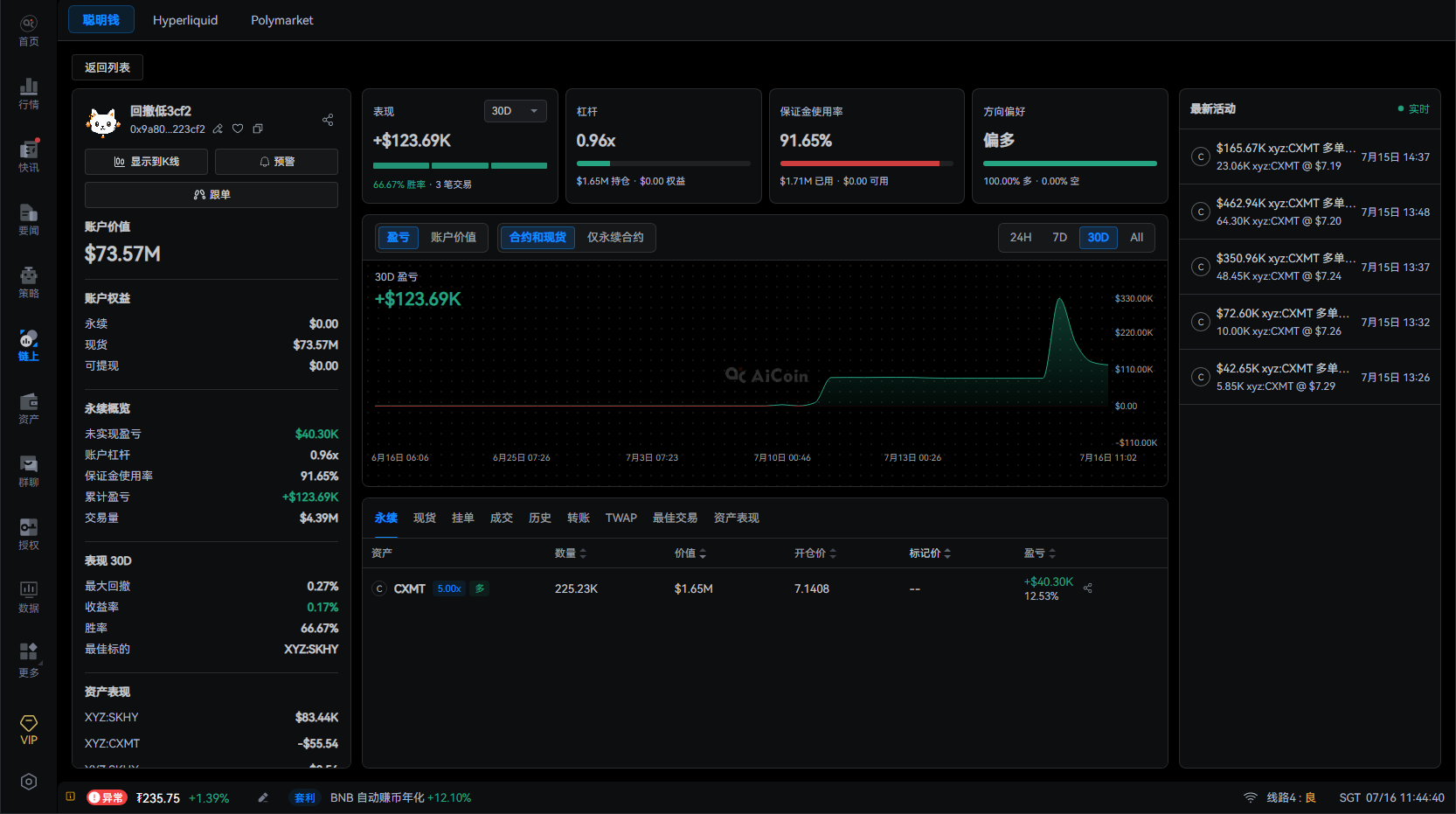The image size is (1456, 814).
Task: Share the trader profile card
Action: [x=328, y=120]
